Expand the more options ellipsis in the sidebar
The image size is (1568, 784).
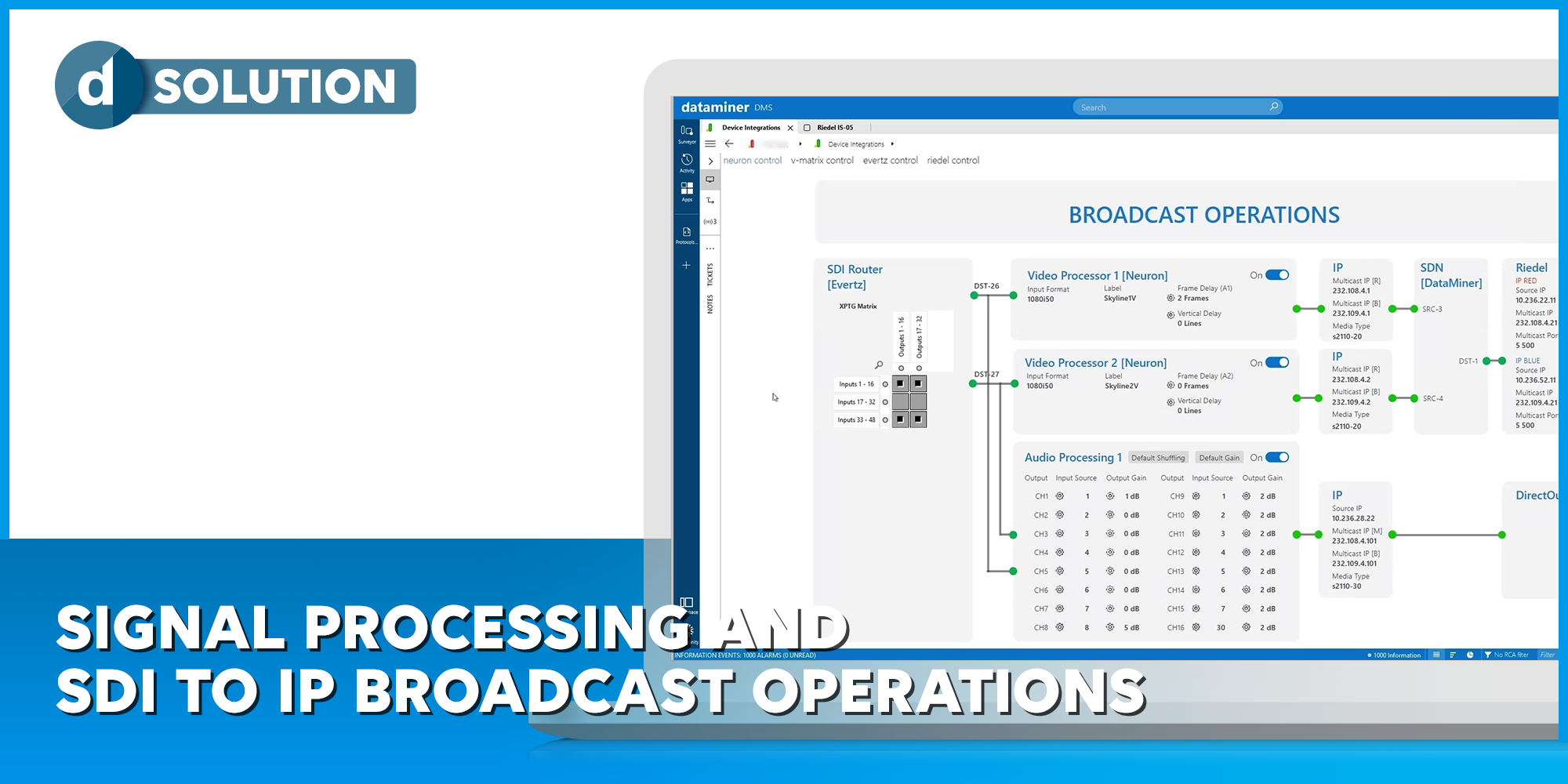point(710,248)
